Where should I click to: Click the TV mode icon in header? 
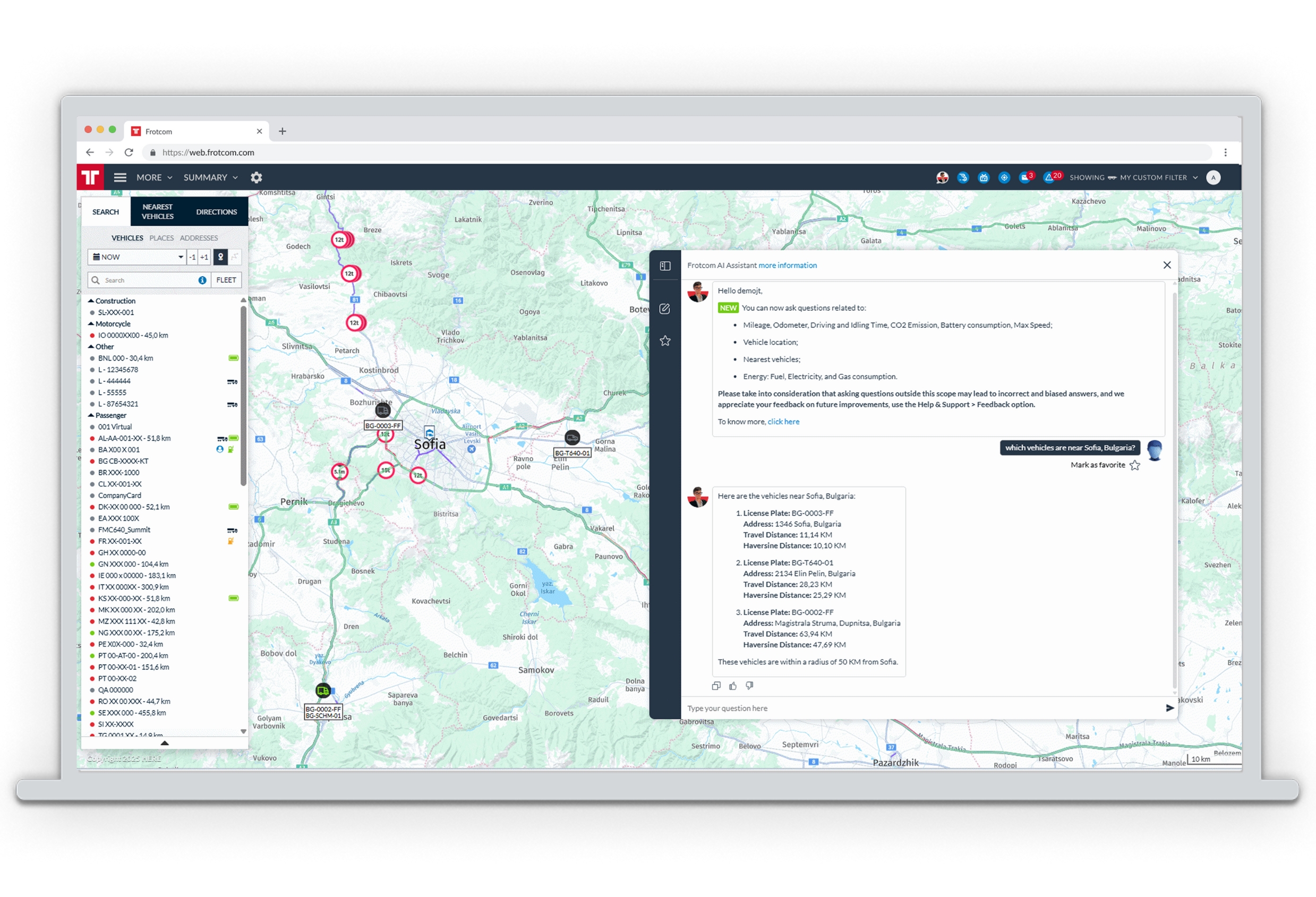[x=984, y=177]
